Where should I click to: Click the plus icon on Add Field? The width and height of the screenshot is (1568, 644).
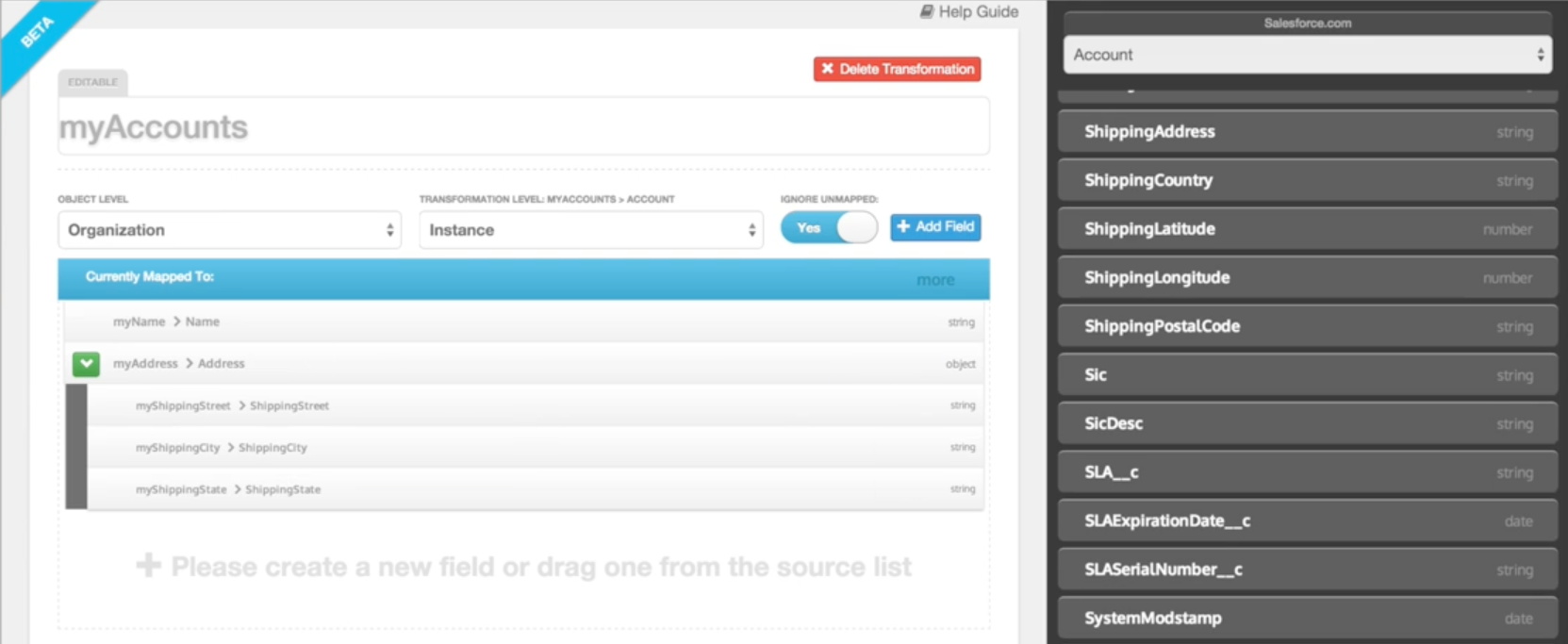click(903, 226)
